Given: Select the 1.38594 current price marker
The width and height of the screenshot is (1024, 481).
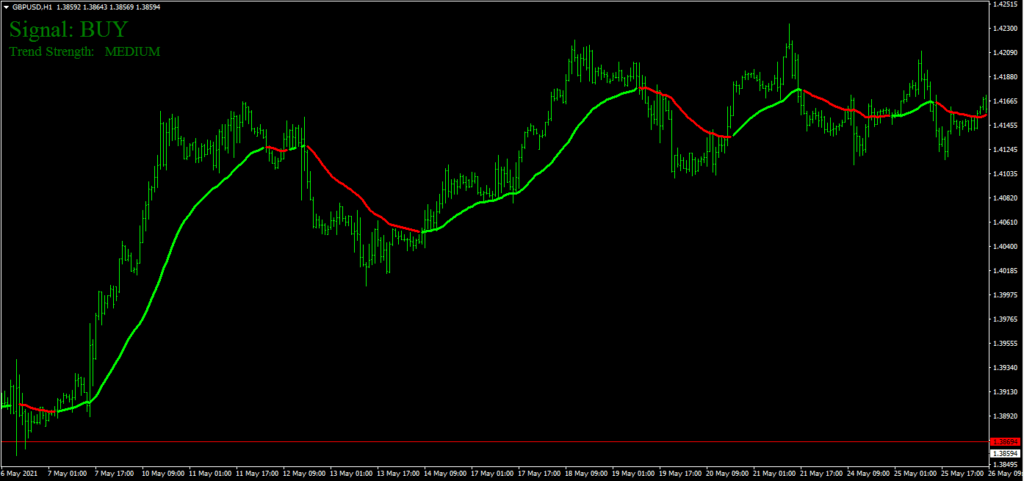Looking at the screenshot, I should pos(1003,453).
